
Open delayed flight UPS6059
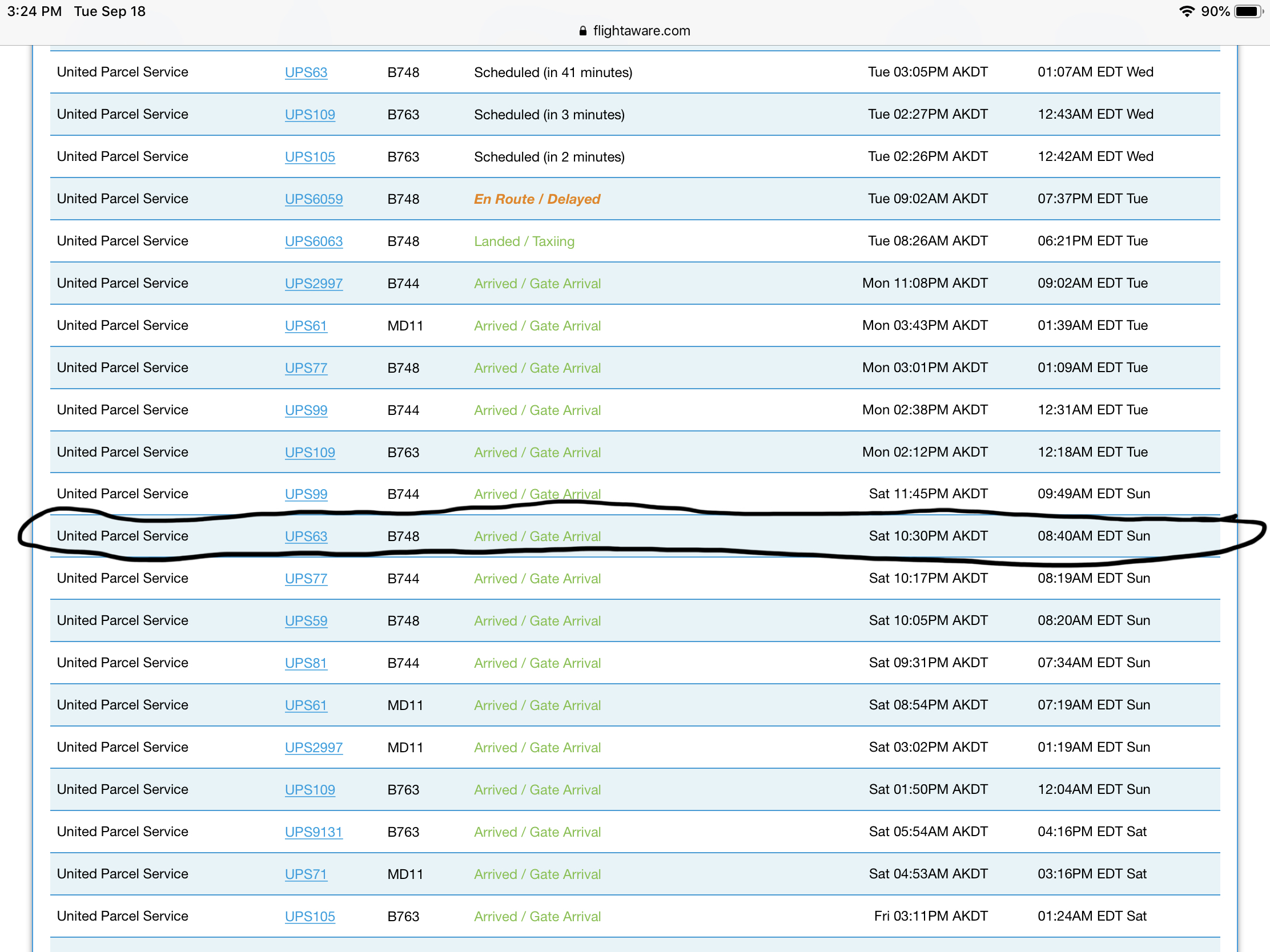coord(314,199)
